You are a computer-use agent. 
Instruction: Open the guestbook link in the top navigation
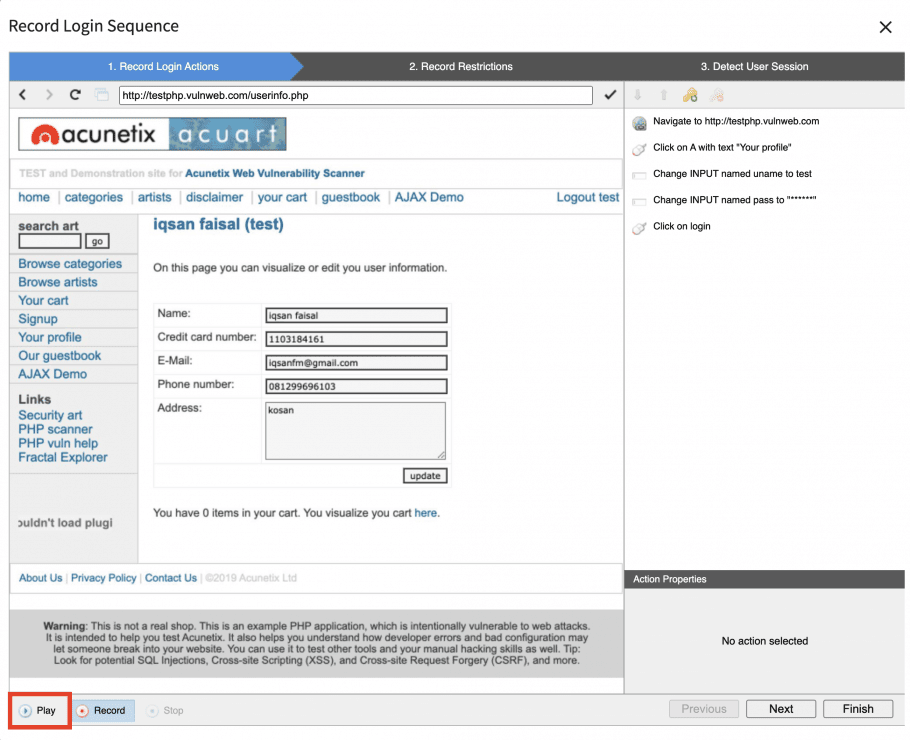point(351,197)
